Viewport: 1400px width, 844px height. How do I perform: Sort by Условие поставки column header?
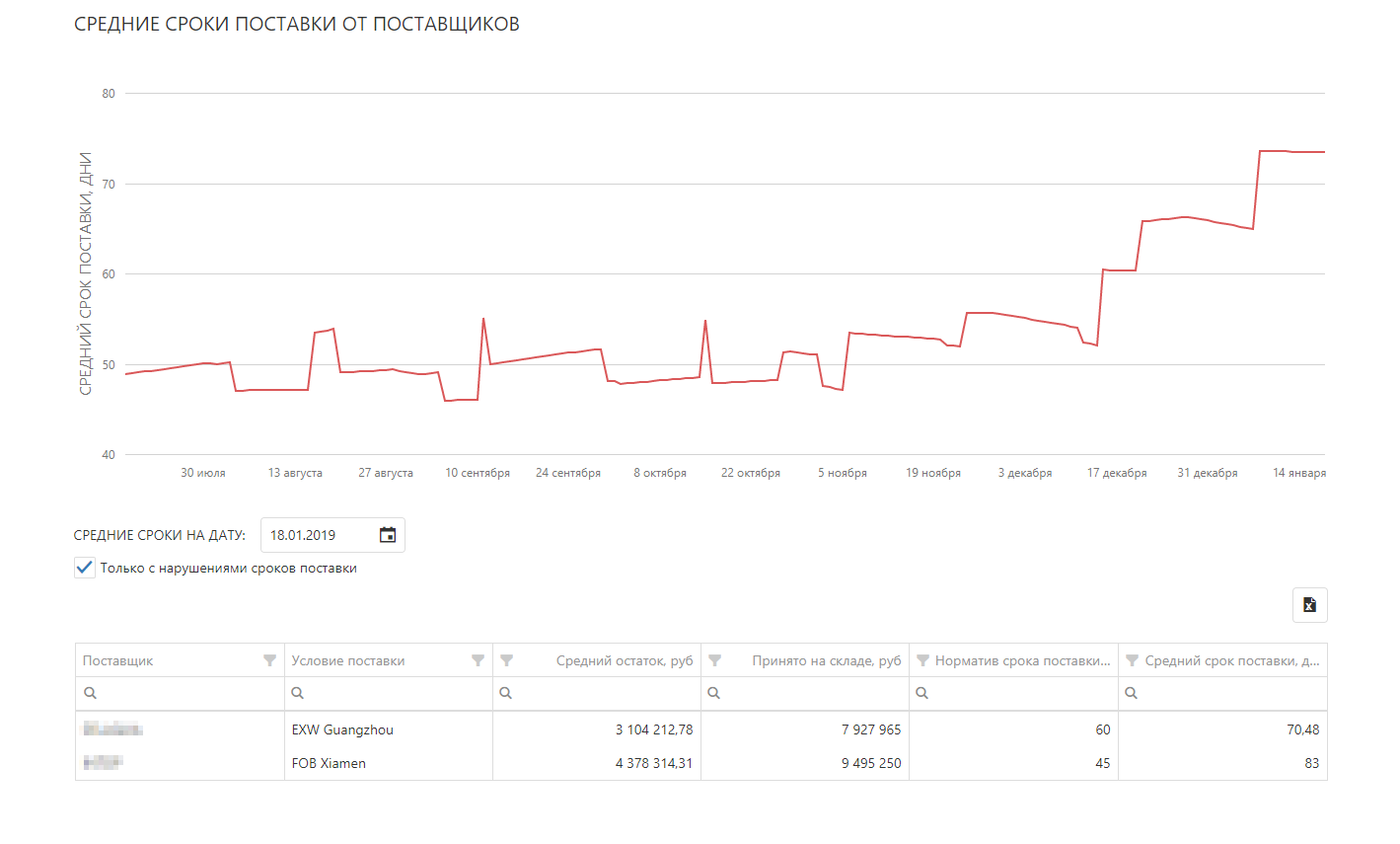point(348,660)
